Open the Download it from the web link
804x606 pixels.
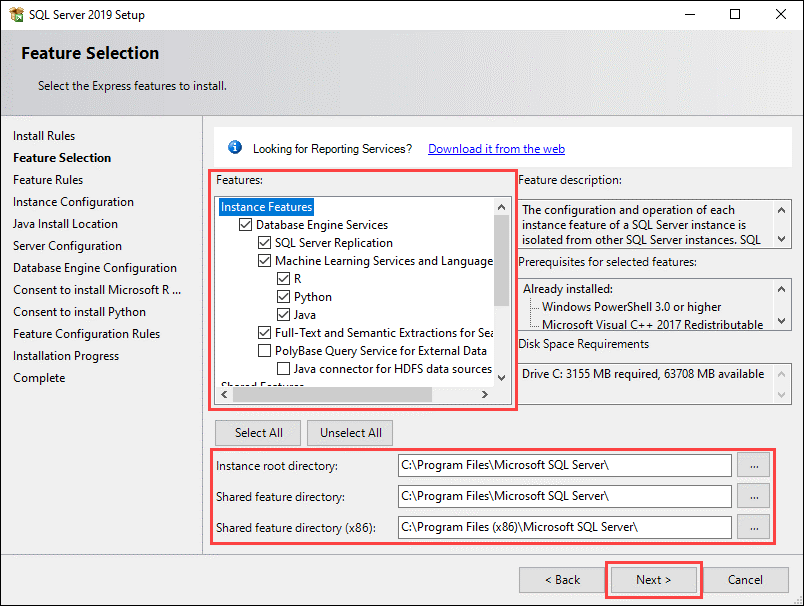click(x=496, y=148)
